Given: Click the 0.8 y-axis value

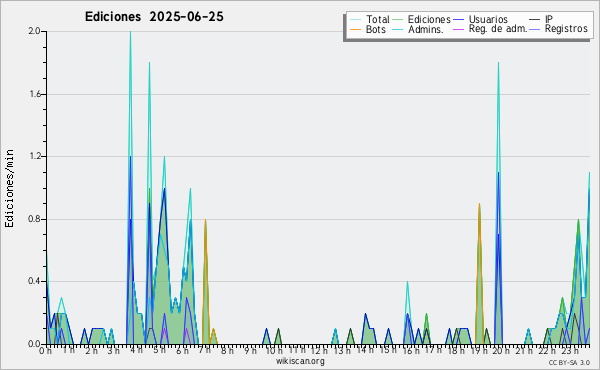Looking at the screenshot, I should 34,219.
